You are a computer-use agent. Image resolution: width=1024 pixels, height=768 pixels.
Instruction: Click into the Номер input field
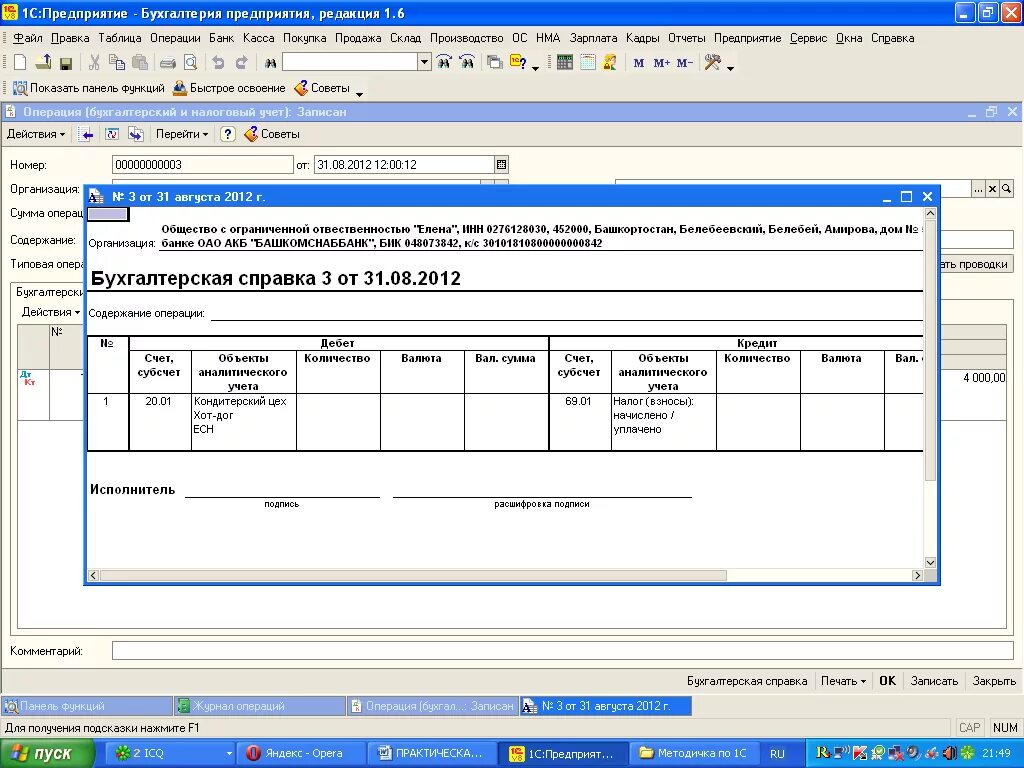click(x=202, y=165)
